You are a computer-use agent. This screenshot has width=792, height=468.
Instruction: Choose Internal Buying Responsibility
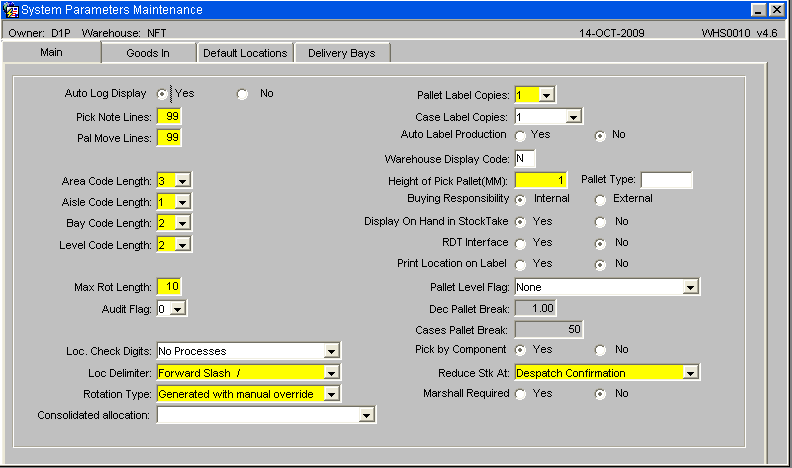[x=520, y=199]
